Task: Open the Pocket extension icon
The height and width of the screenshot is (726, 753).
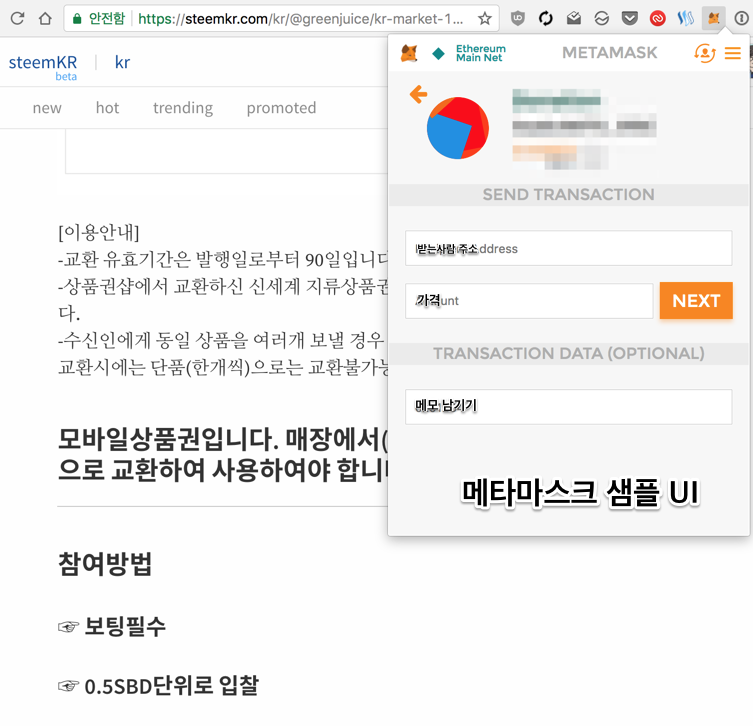Action: pyautogui.click(x=630, y=18)
